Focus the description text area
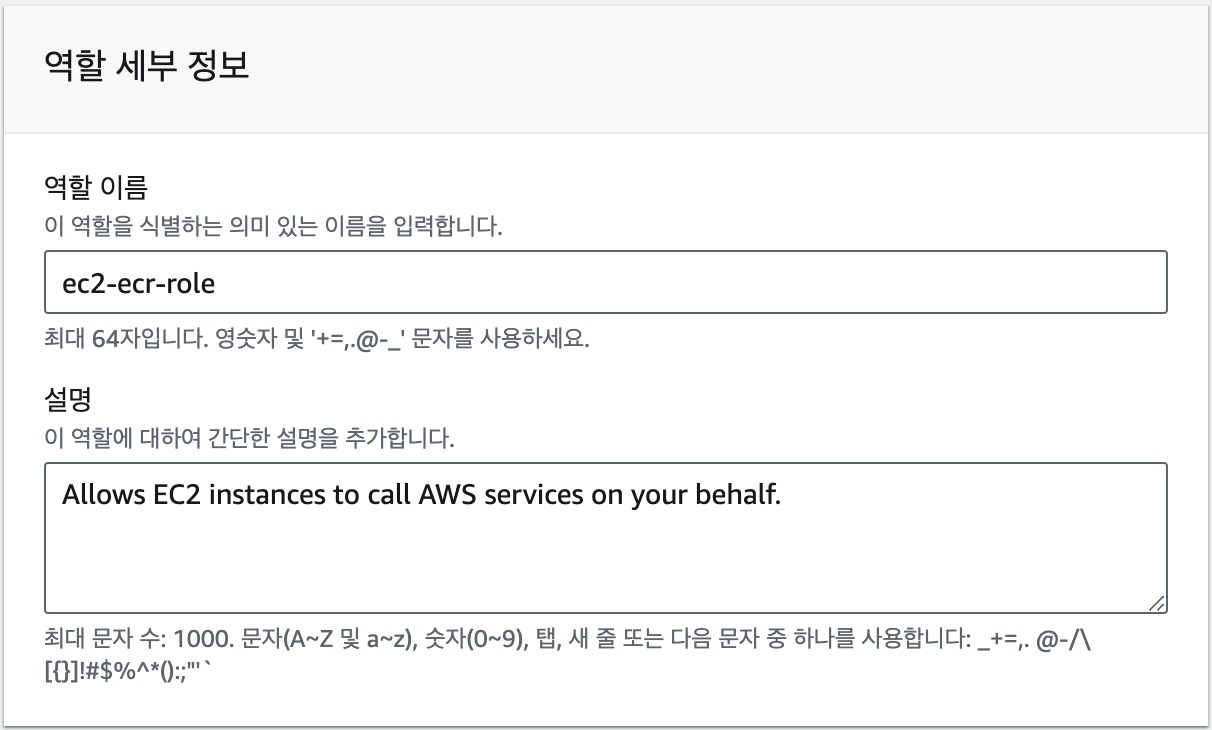1212x730 pixels. [606, 538]
